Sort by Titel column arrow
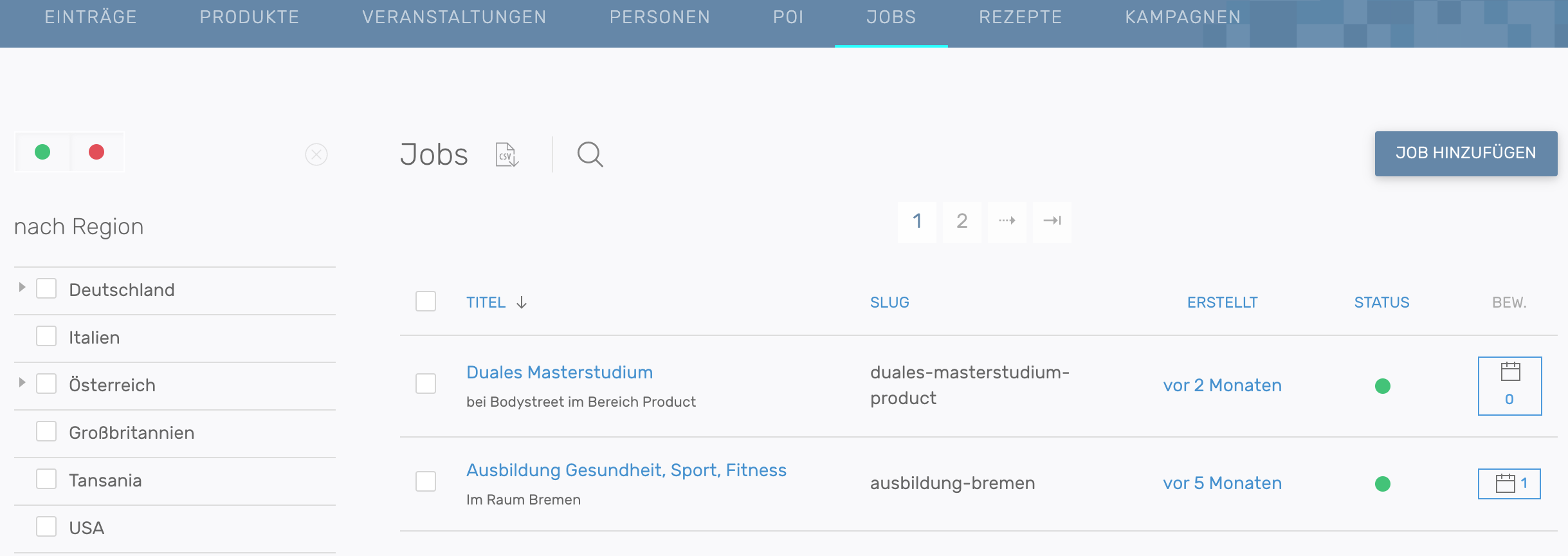 pos(522,302)
